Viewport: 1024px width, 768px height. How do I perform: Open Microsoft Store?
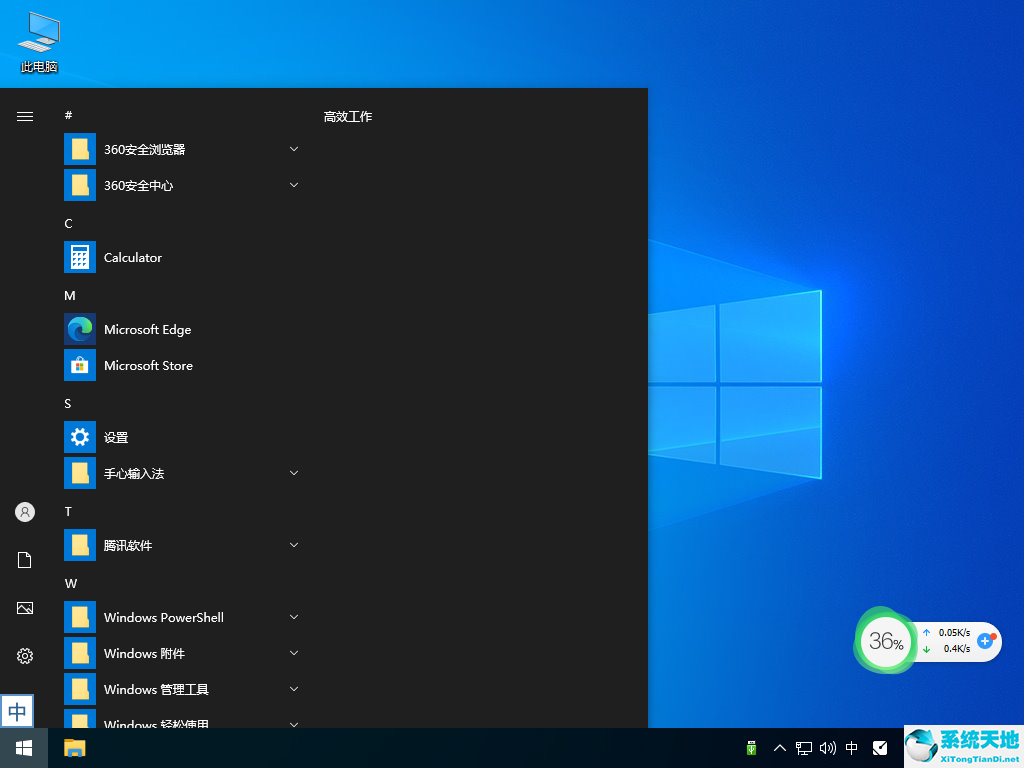[147, 365]
